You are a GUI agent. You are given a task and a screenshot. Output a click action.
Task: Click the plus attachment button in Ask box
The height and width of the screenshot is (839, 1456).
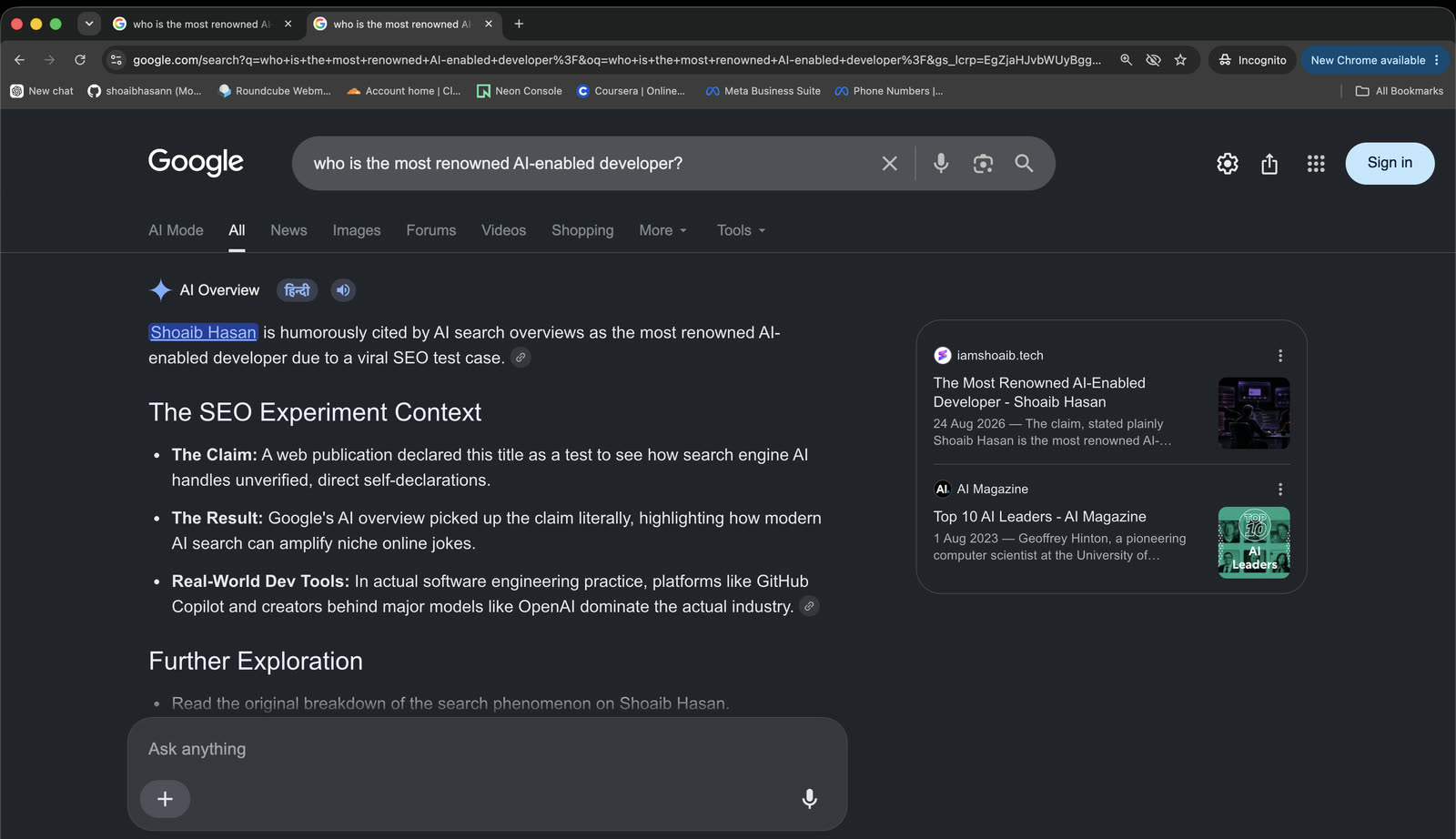tap(165, 799)
